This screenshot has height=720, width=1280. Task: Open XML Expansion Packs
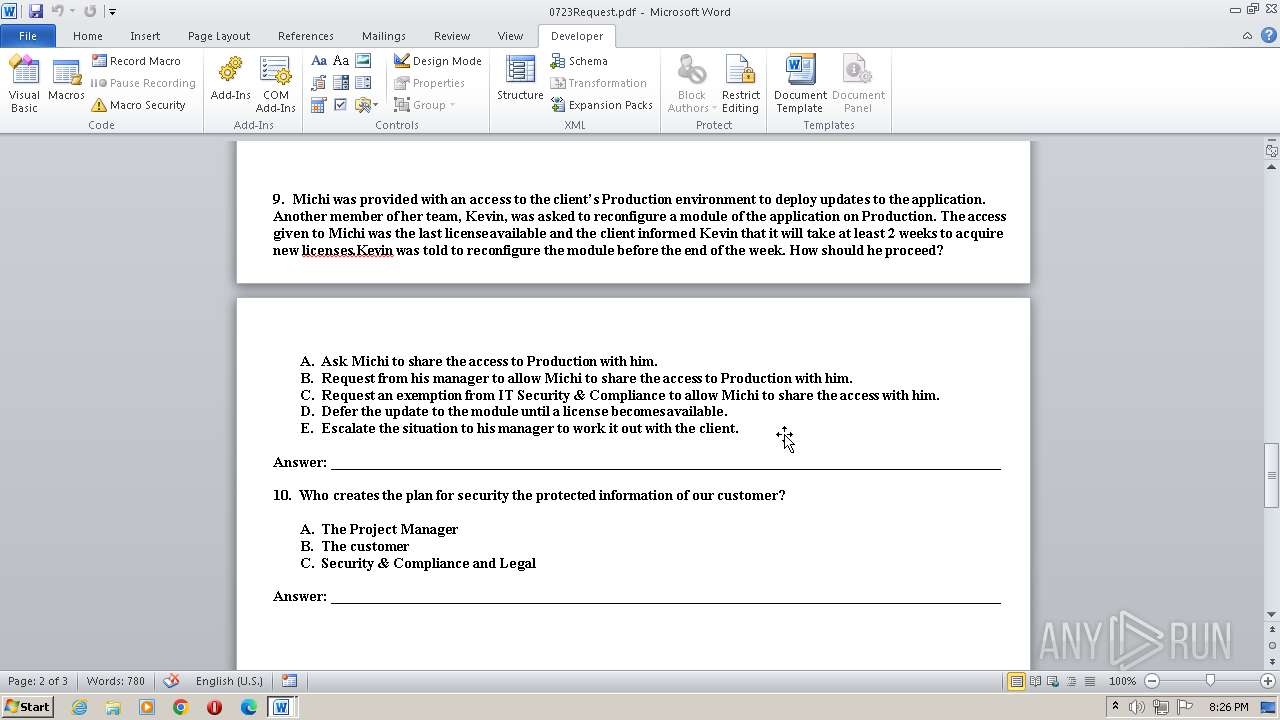click(601, 105)
